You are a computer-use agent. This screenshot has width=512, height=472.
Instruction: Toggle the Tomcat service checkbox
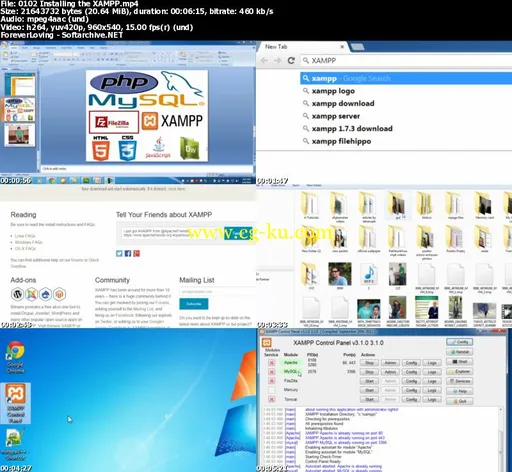coord(272,399)
